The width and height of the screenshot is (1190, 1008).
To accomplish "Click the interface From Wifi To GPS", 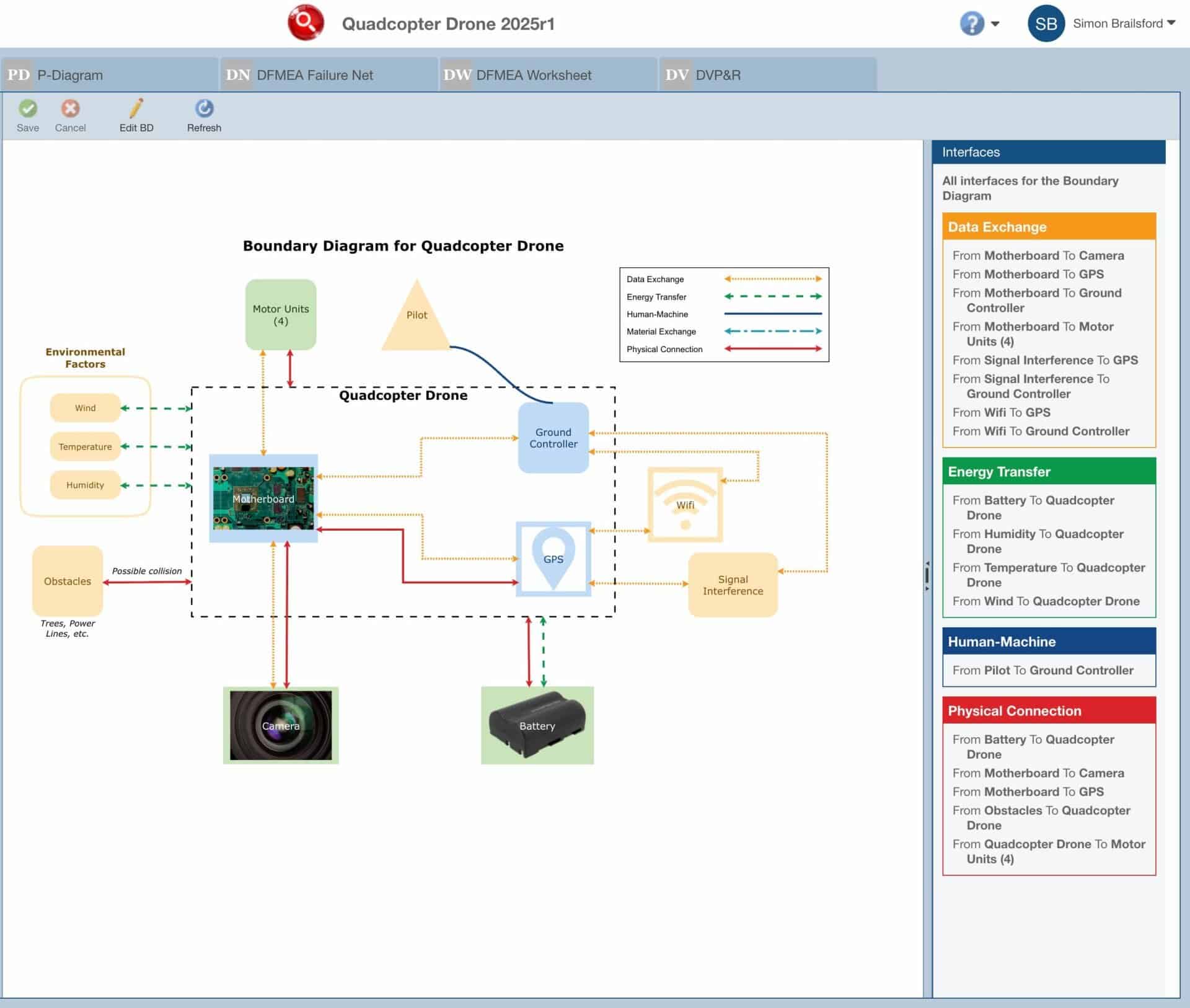I will tap(1002, 412).
